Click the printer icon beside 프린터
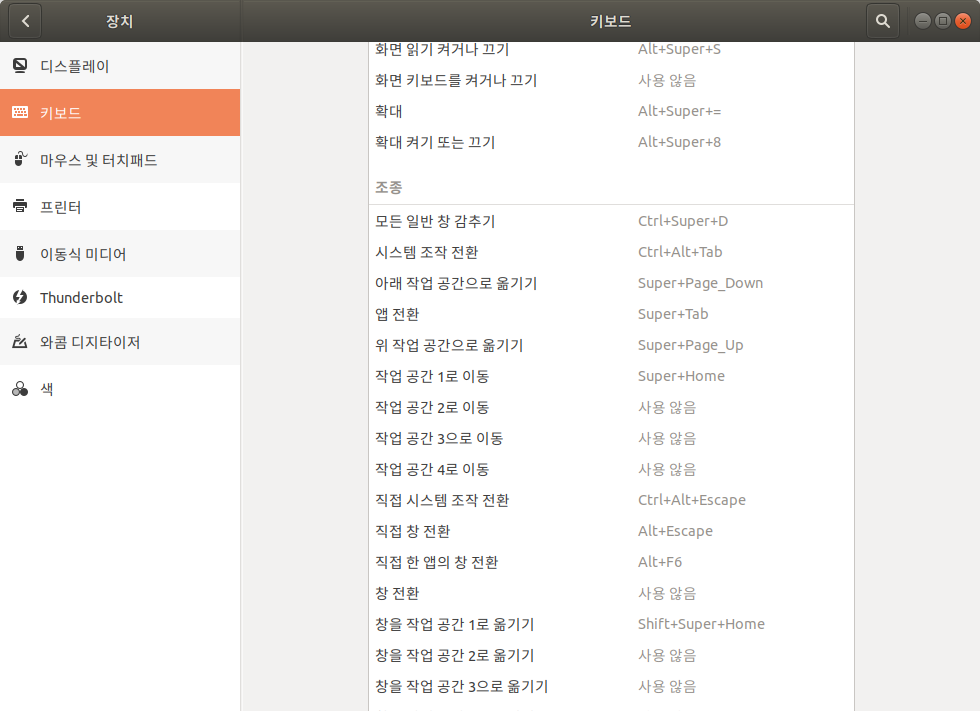The image size is (980, 711). [x=20, y=206]
